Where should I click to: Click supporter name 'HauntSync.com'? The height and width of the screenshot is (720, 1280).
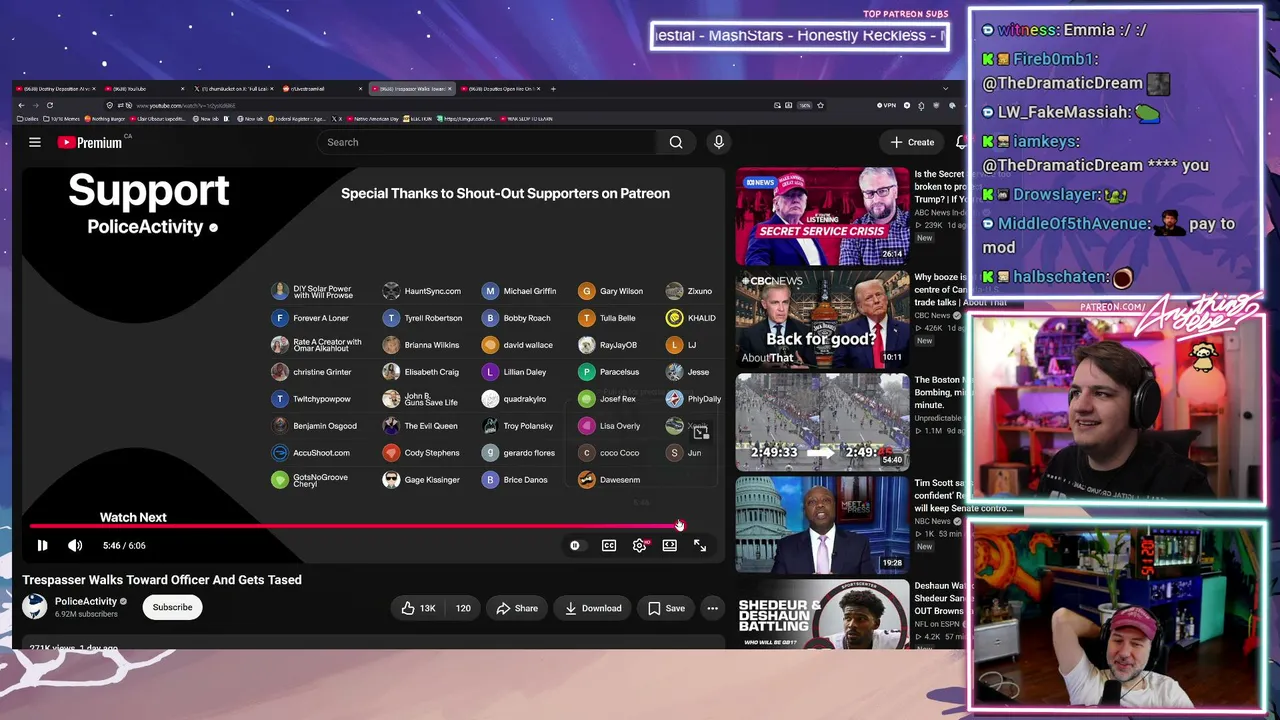(x=432, y=291)
